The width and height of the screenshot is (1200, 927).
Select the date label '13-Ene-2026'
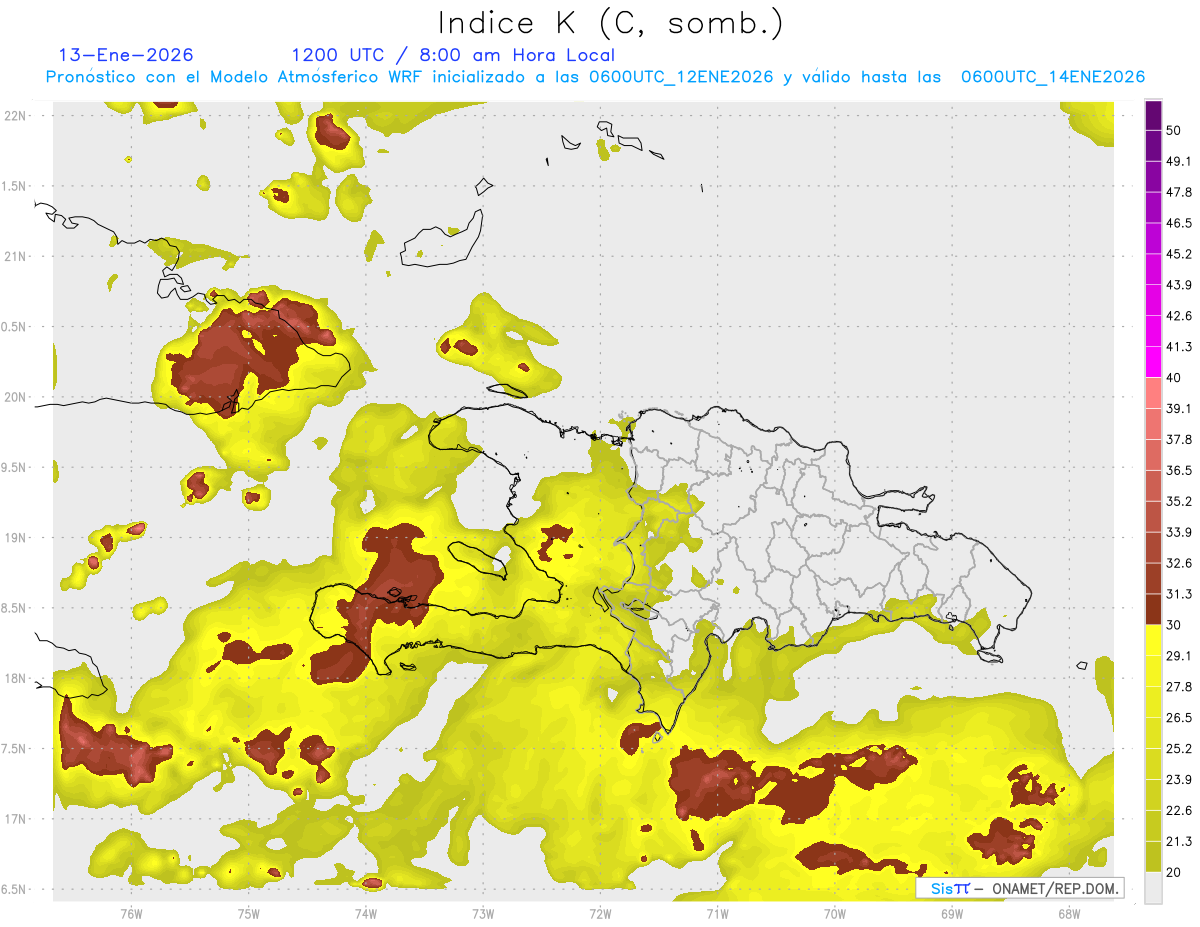[x=126, y=55]
